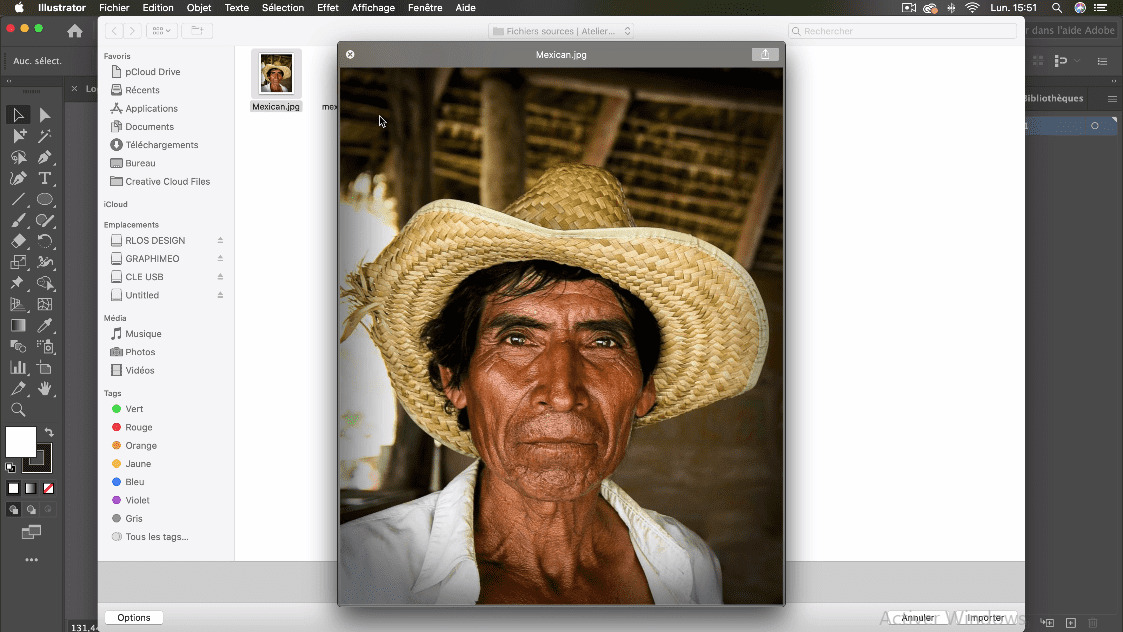1123x632 pixels.
Task: Select the Eraser tool
Action: (x=18, y=241)
